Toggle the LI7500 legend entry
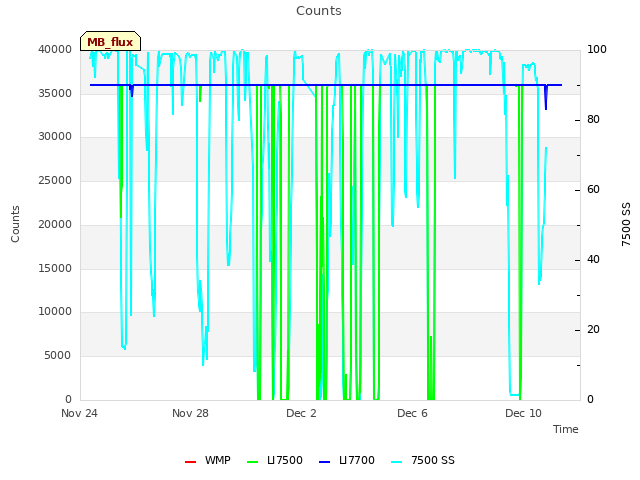This screenshot has height=480, width=640. [x=275, y=460]
